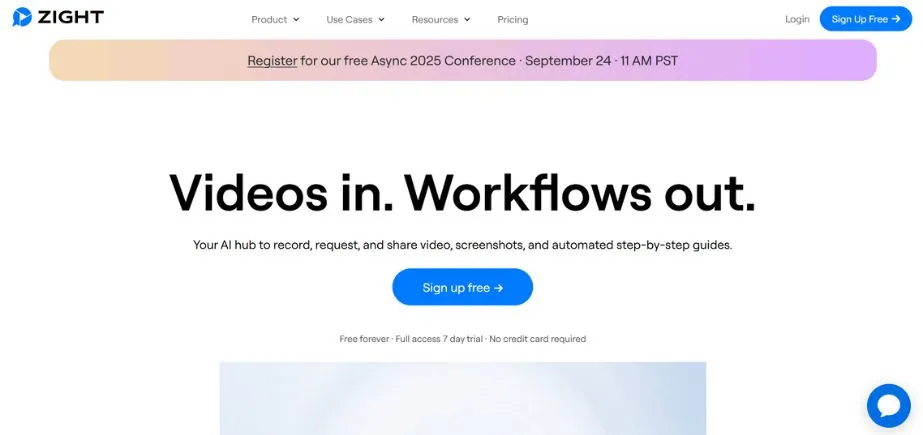Open the Product menu
Screen dimensions: 923x435
269,20
